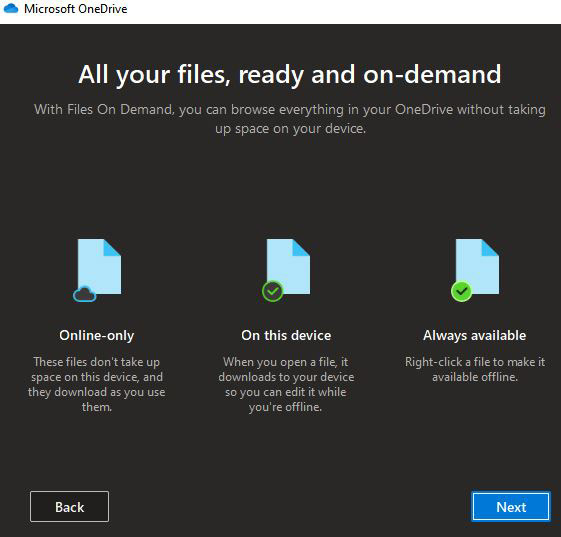561x537 pixels.
Task: Click the solid green checkmark badge
Action: 462,291
